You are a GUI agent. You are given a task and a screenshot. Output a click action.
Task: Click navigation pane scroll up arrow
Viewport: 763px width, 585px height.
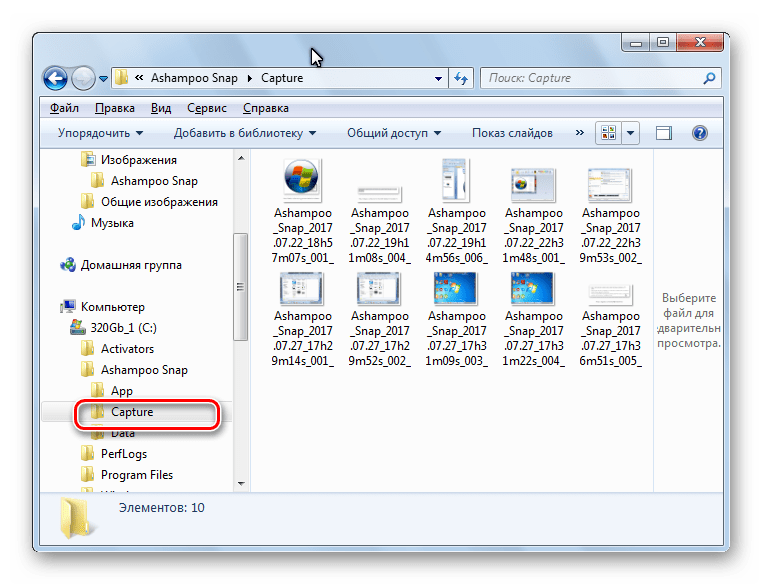tap(241, 158)
